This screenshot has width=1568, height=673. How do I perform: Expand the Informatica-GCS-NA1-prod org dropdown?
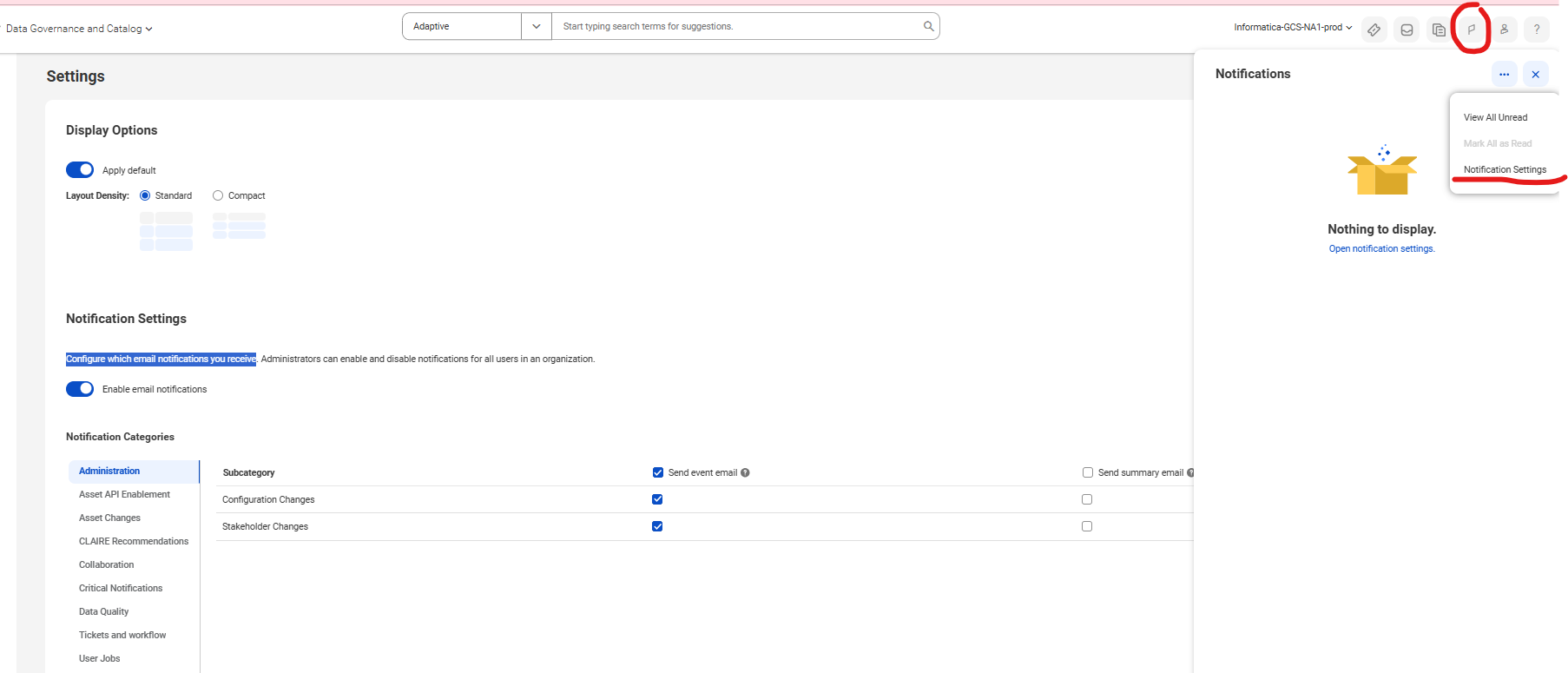click(x=1293, y=27)
